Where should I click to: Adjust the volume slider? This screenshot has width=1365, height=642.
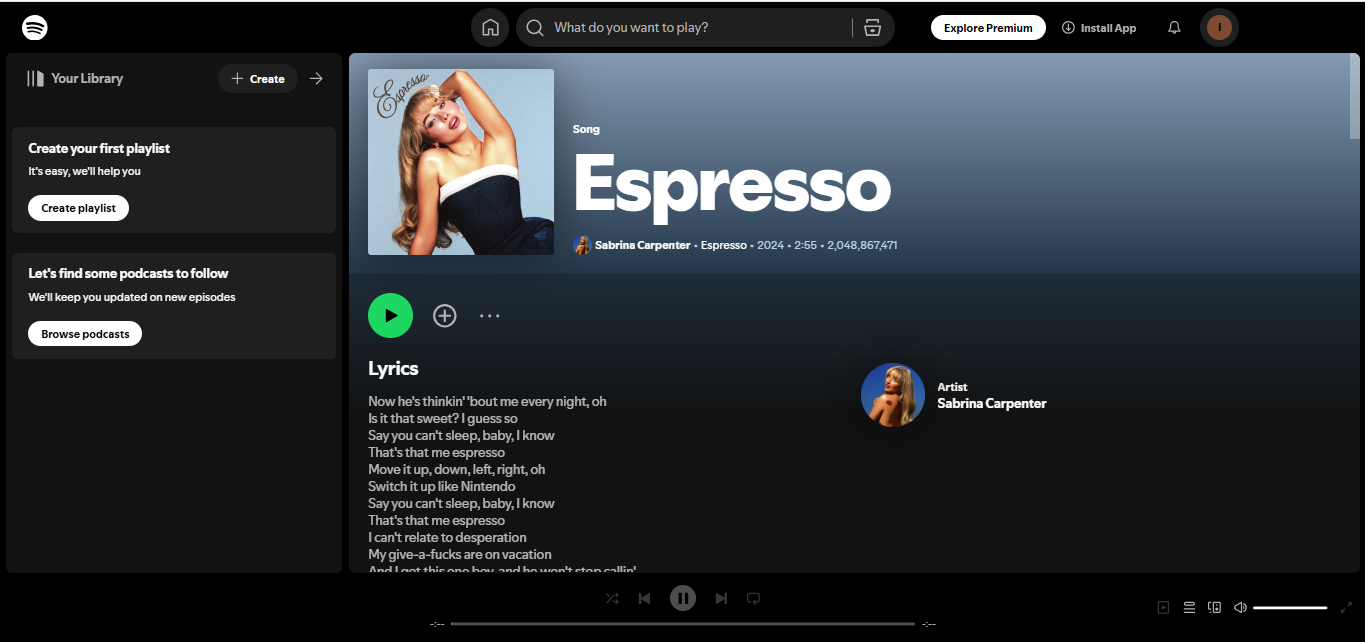point(1290,606)
